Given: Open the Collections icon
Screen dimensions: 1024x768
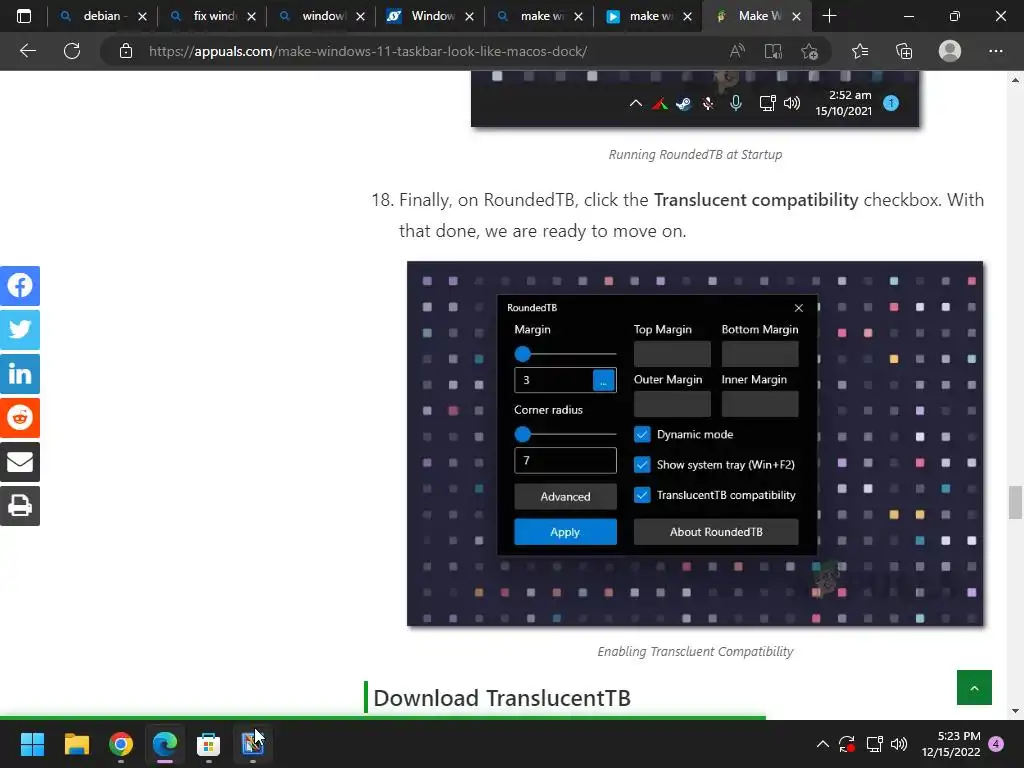Looking at the screenshot, I should (904, 51).
